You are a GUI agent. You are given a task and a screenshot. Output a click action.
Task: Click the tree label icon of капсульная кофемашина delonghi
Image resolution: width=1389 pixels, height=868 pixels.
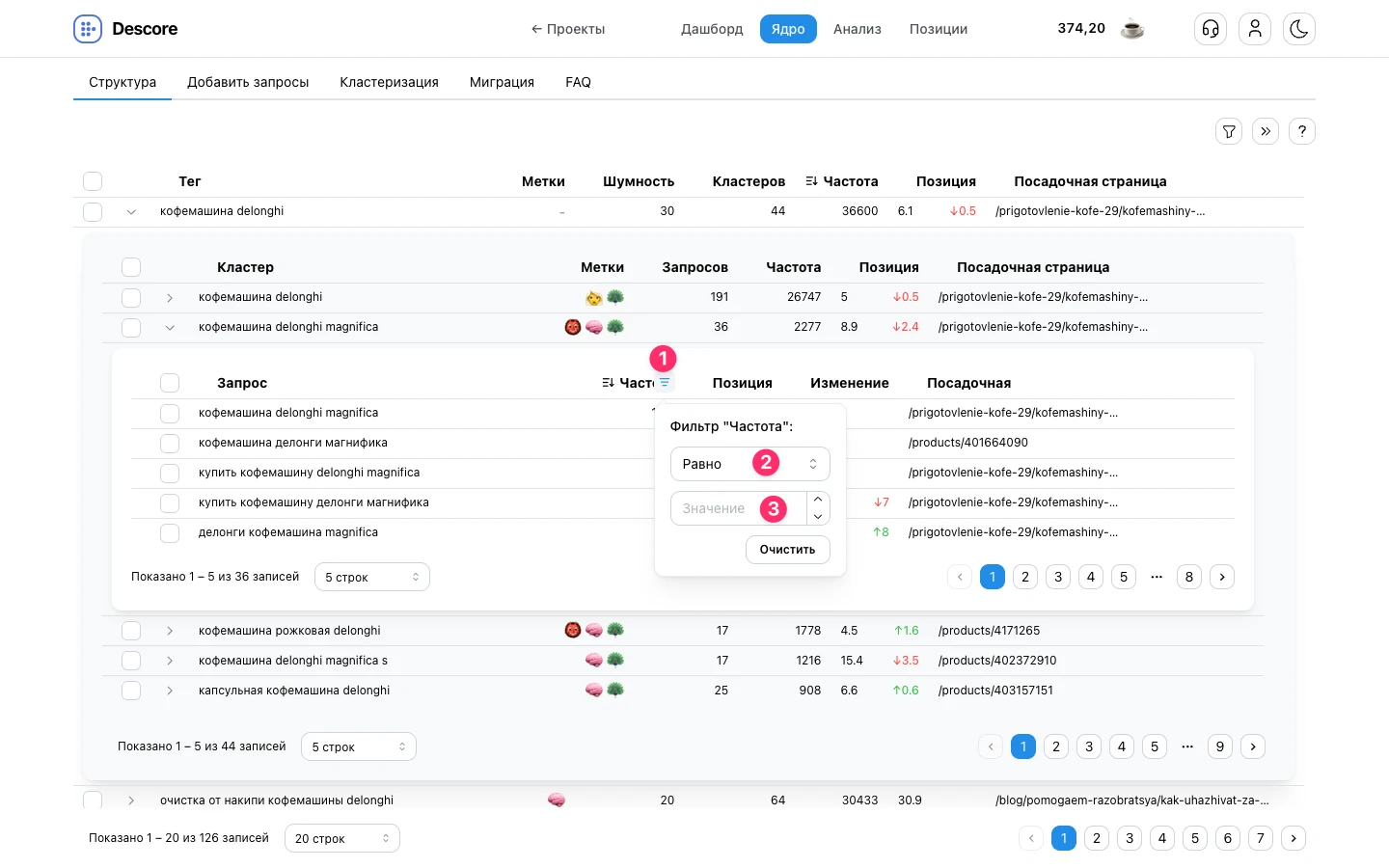pyautogui.click(x=615, y=691)
